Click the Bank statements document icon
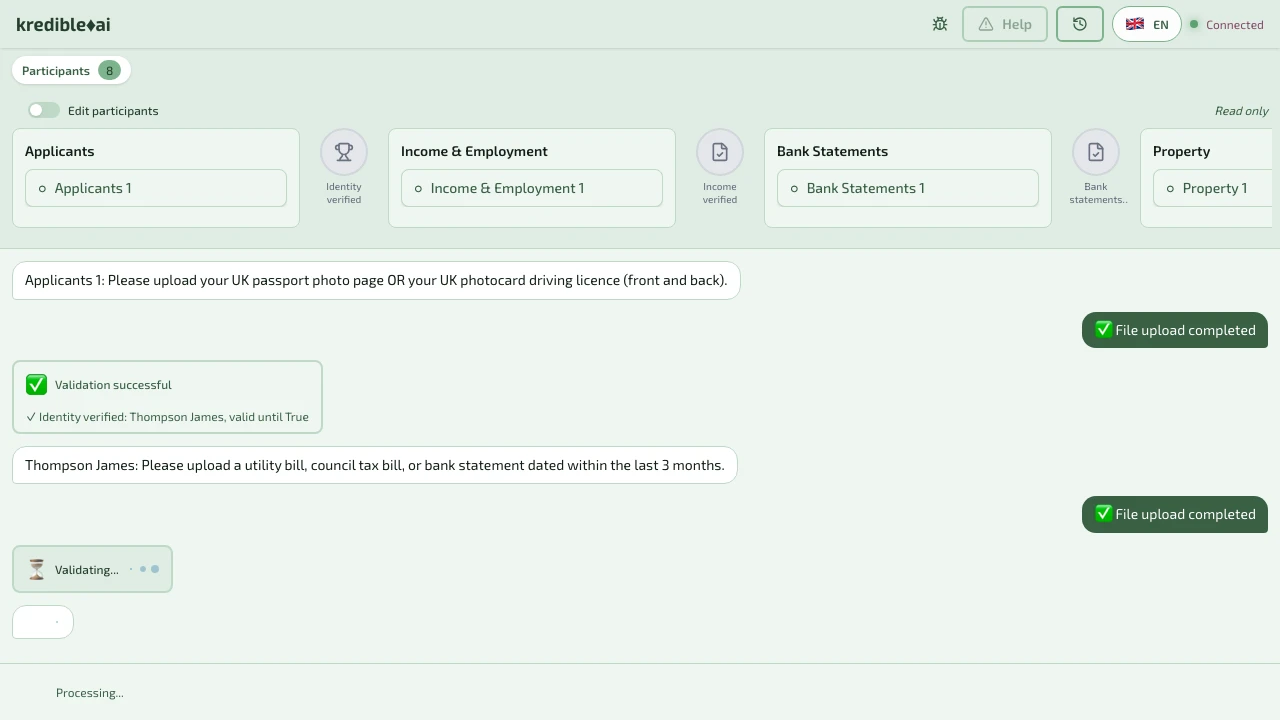 1096,152
